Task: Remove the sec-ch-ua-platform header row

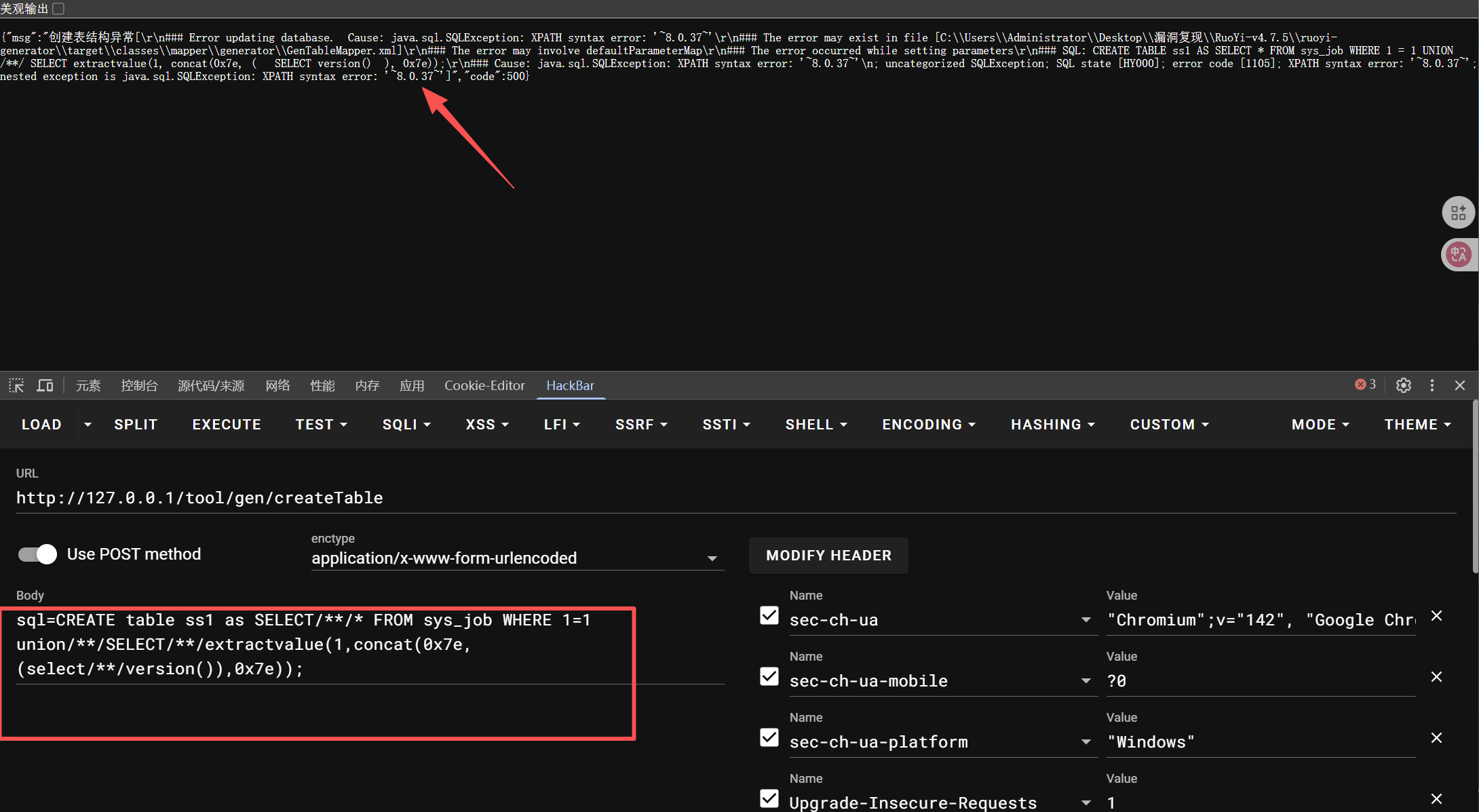Action: (1436, 738)
